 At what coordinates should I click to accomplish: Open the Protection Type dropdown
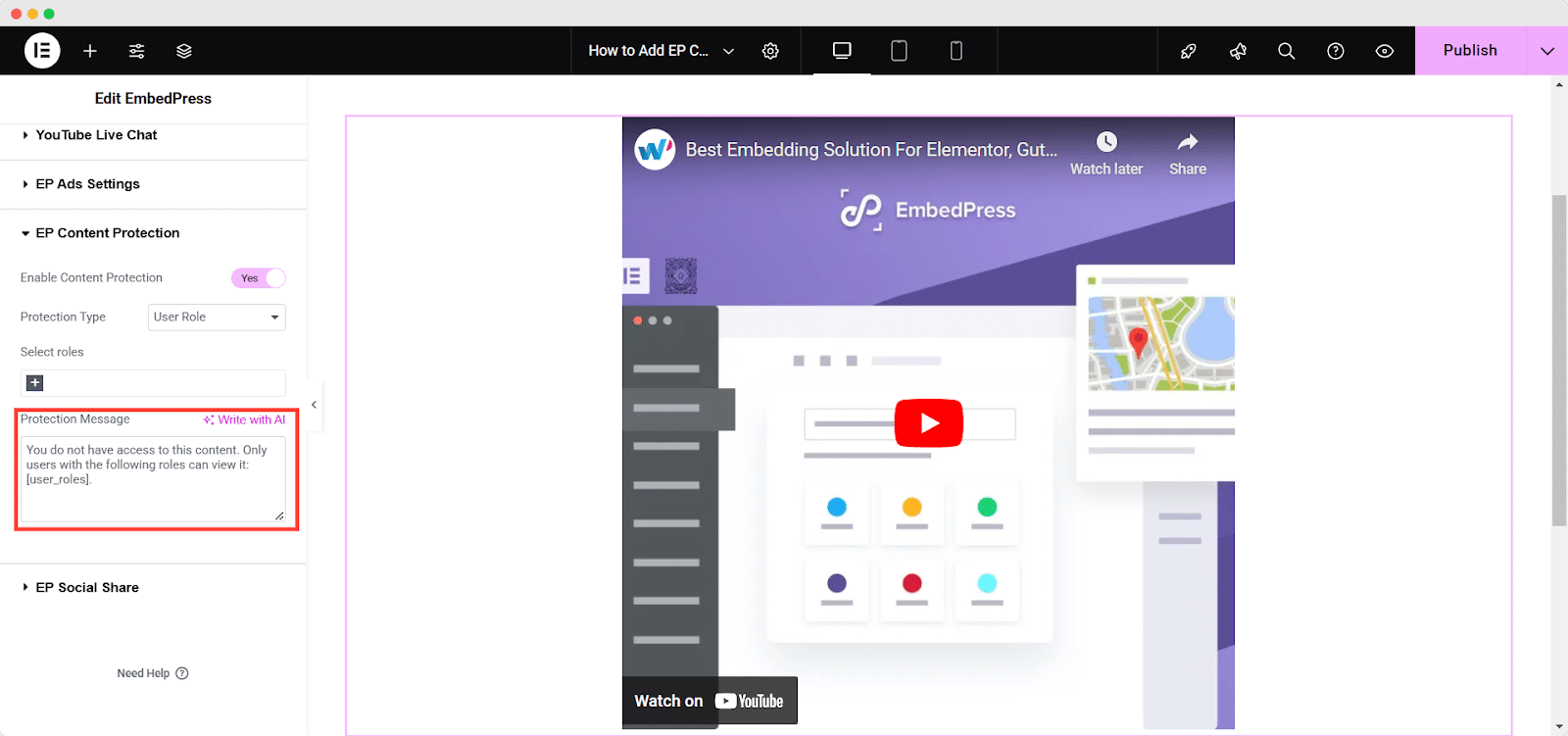point(217,318)
